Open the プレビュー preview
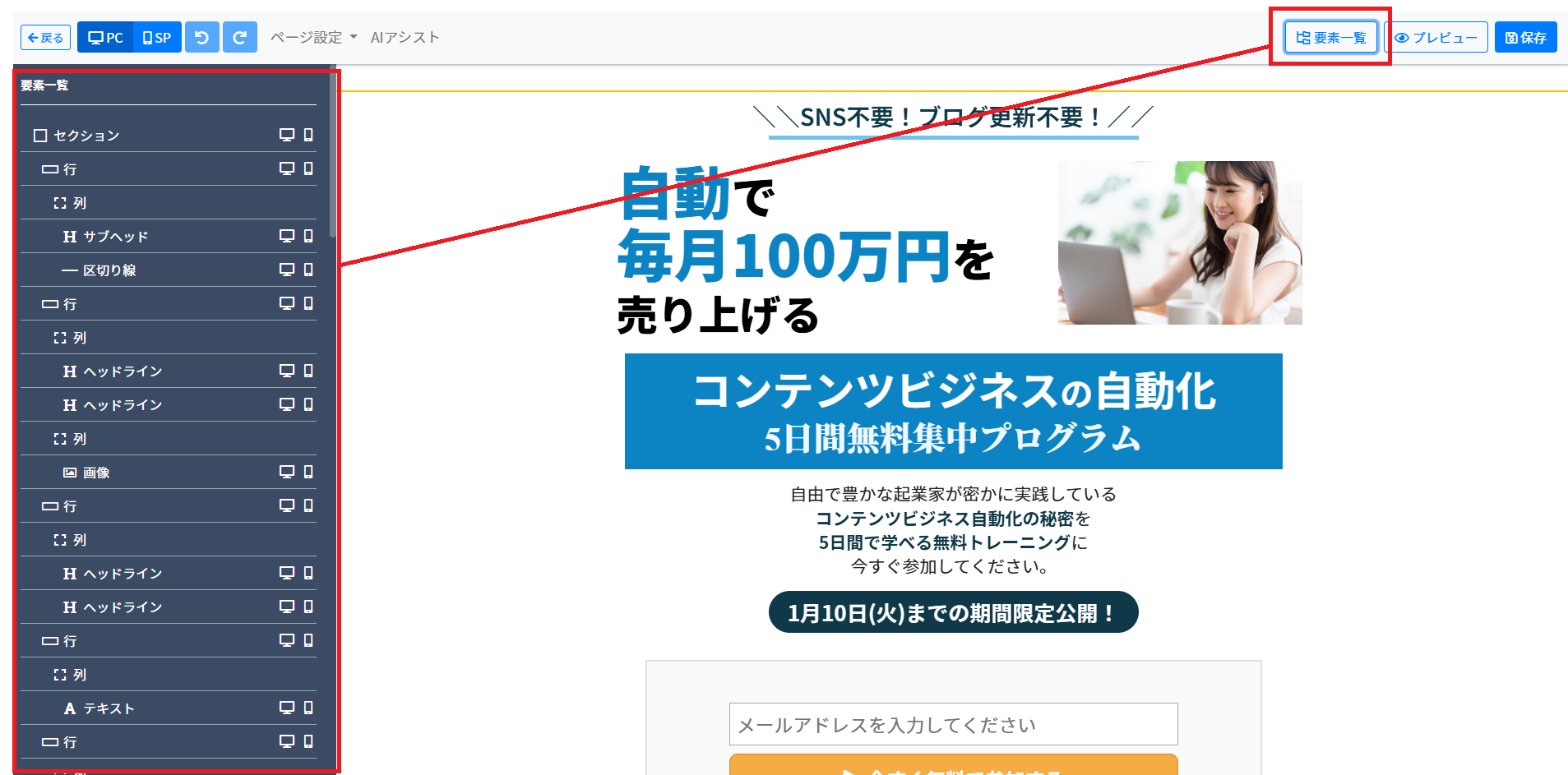 pyautogui.click(x=1436, y=37)
